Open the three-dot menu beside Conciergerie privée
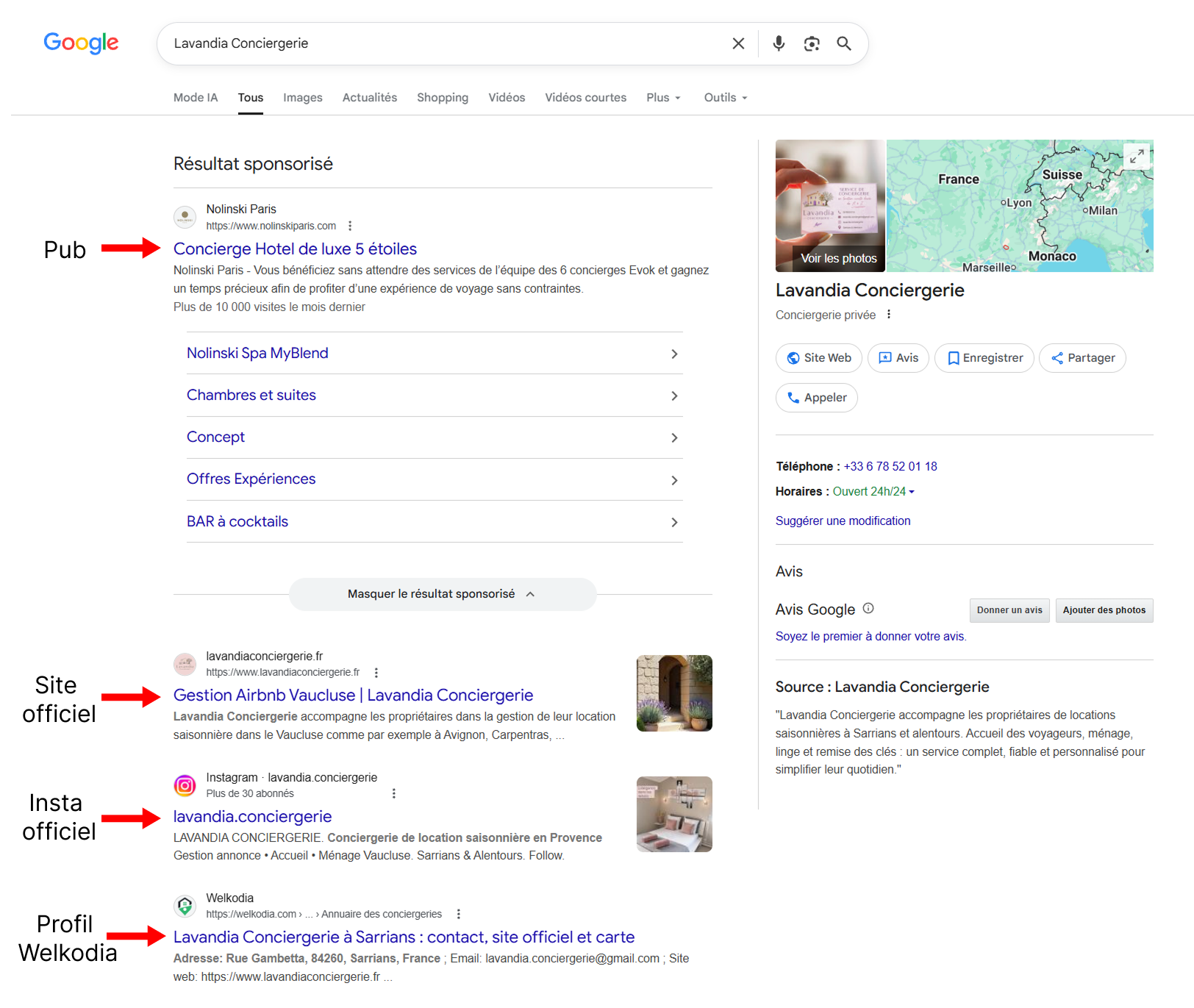 (x=889, y=315)
